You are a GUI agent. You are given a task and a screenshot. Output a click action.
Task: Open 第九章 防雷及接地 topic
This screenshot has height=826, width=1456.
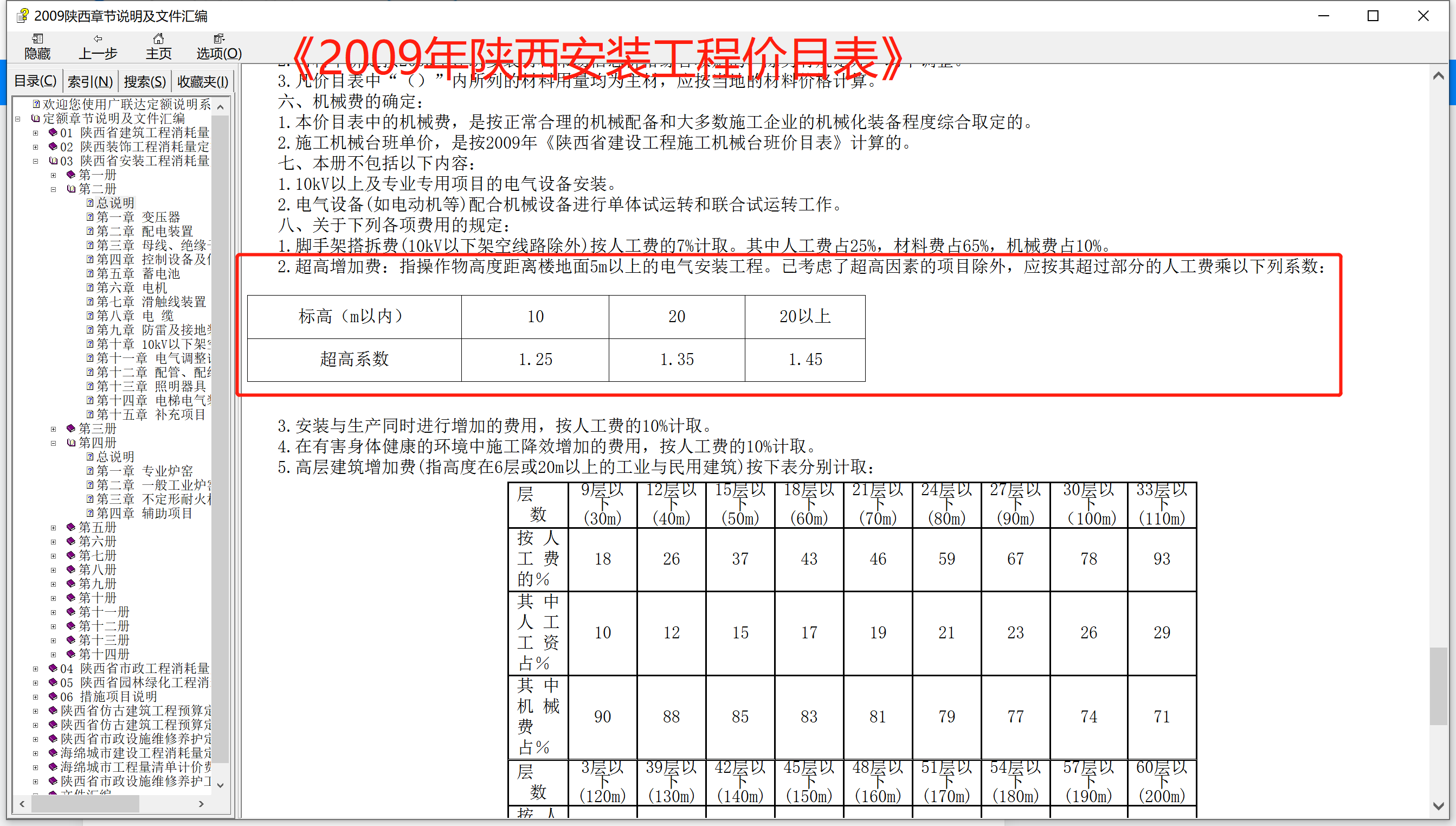pos(153,330)
